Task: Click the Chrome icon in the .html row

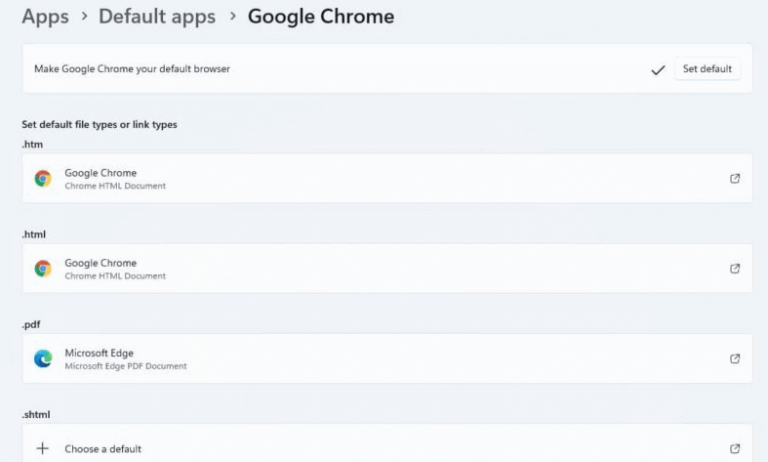Action: click(43, 269)
